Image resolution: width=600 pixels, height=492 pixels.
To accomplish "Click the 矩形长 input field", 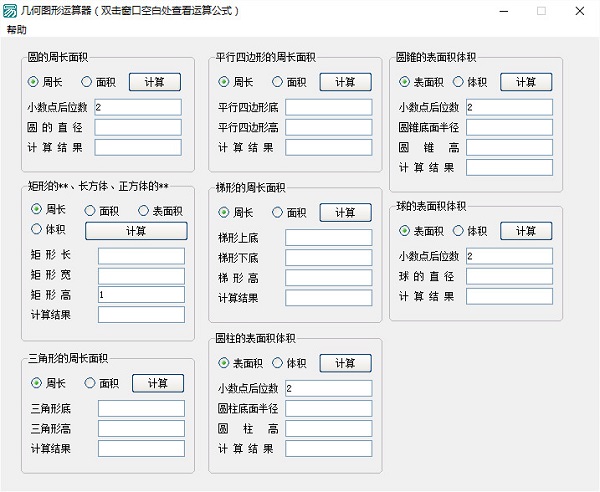I will coord(141,255).
